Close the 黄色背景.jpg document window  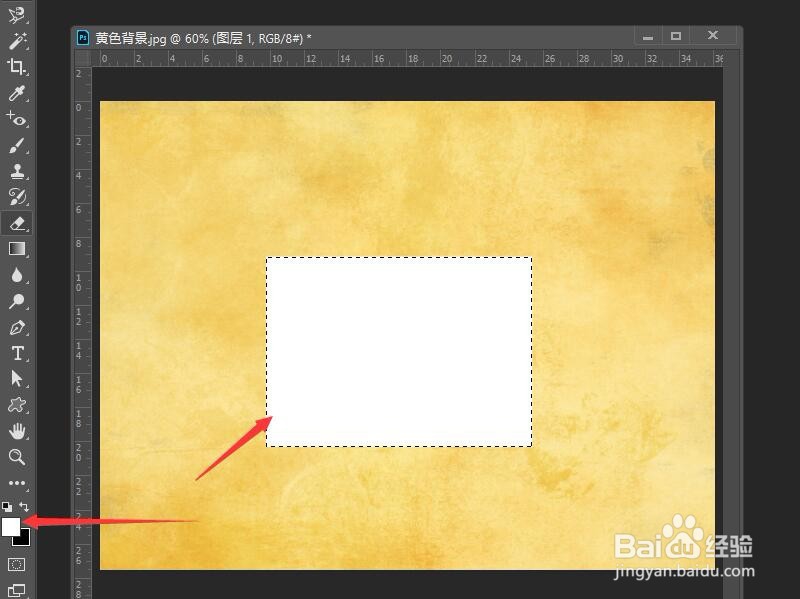coord(713,35)
